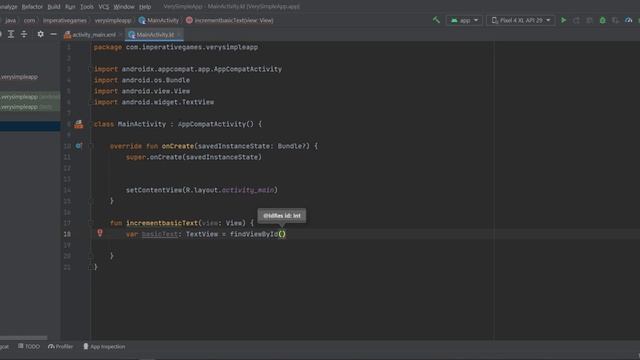Screen dimensions: 640x360
Task: Debug the app with the green bug icon
Action: [x=602, y=20]
